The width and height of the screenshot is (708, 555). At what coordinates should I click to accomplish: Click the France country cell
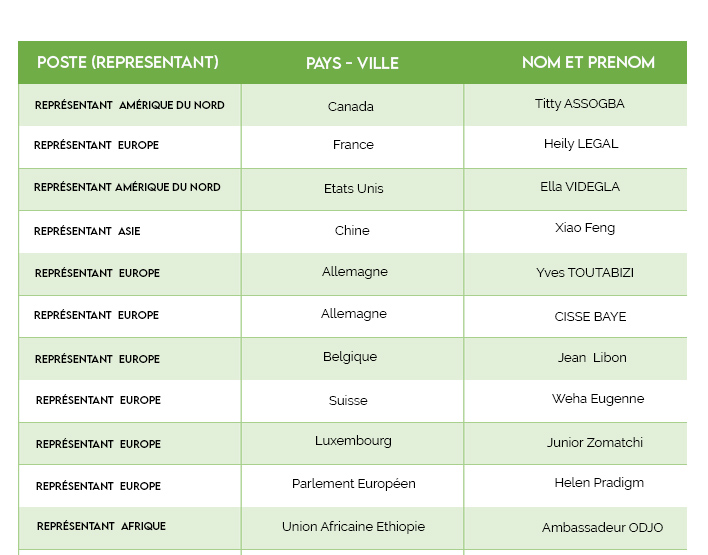[353, 145]
